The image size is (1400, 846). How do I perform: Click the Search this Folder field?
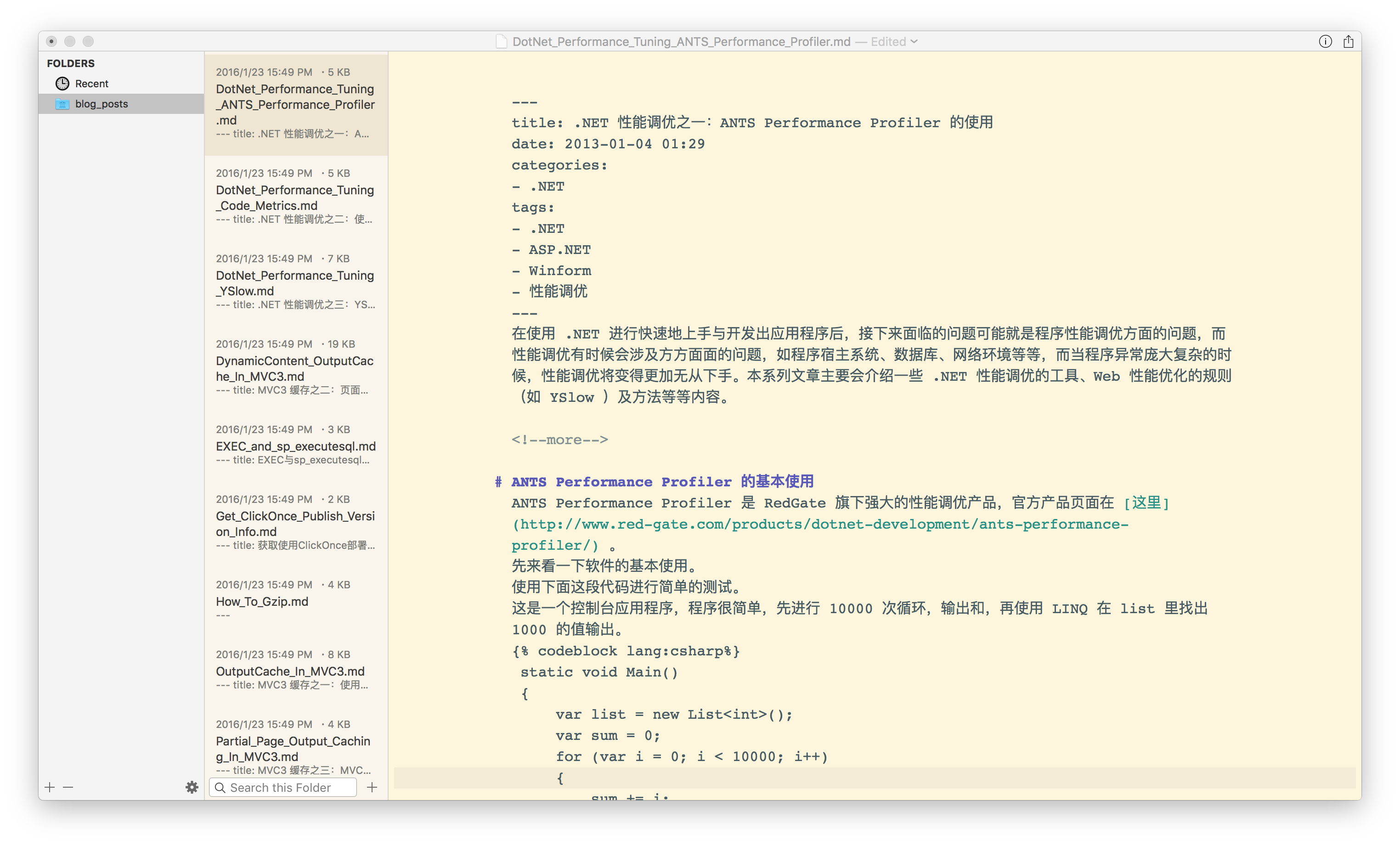[x=283, y=788]
